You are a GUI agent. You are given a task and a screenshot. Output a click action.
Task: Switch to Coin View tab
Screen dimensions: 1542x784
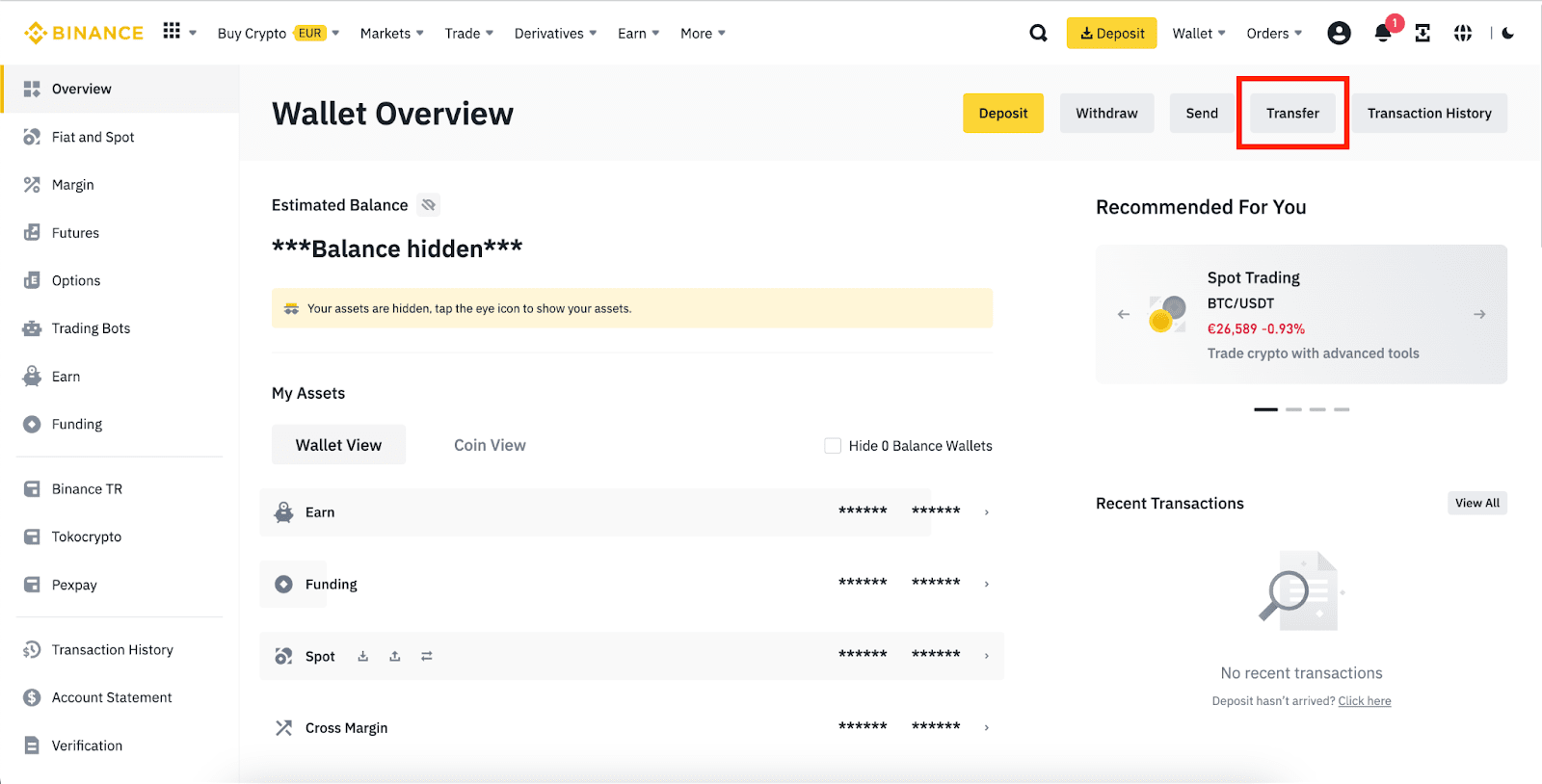click(x=490, y=445)
